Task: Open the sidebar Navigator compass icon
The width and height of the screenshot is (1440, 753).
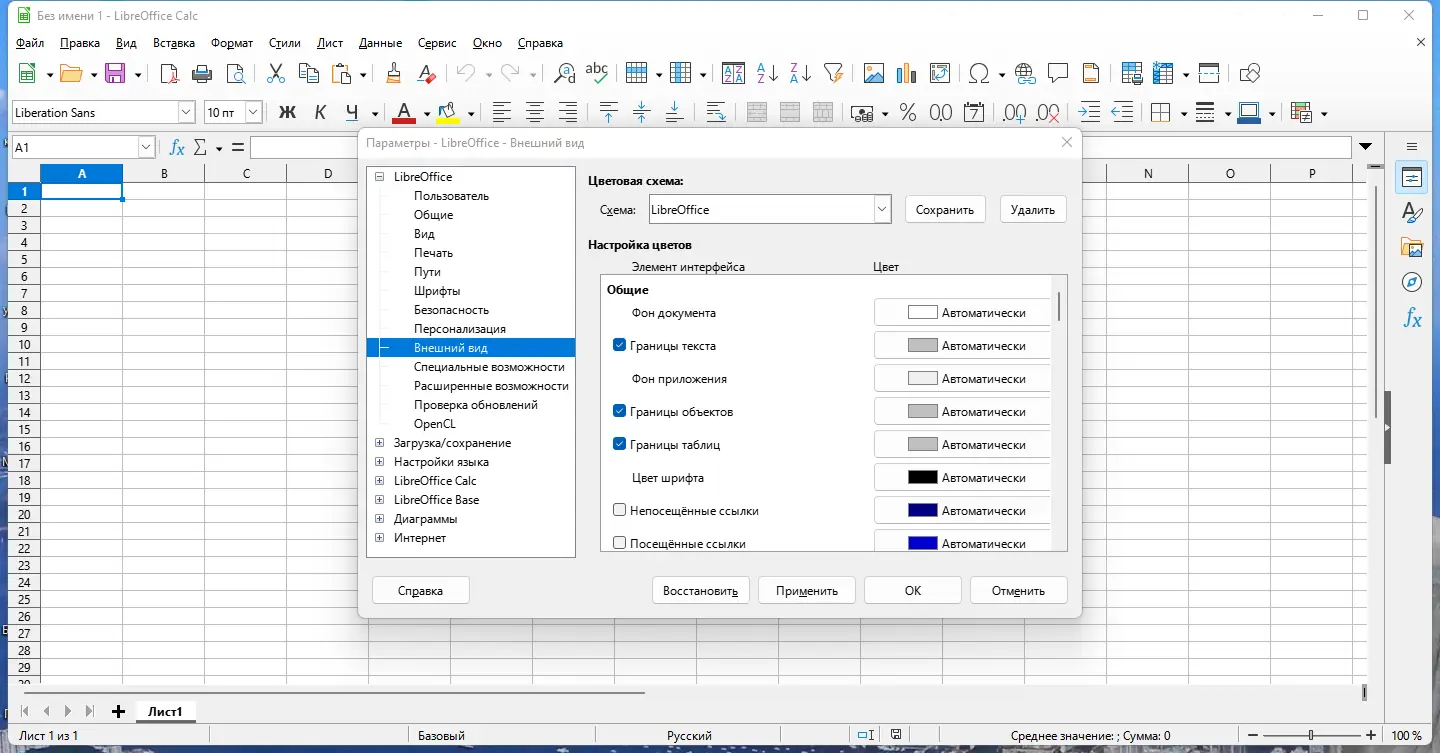Action: (x=1412, y=282)
